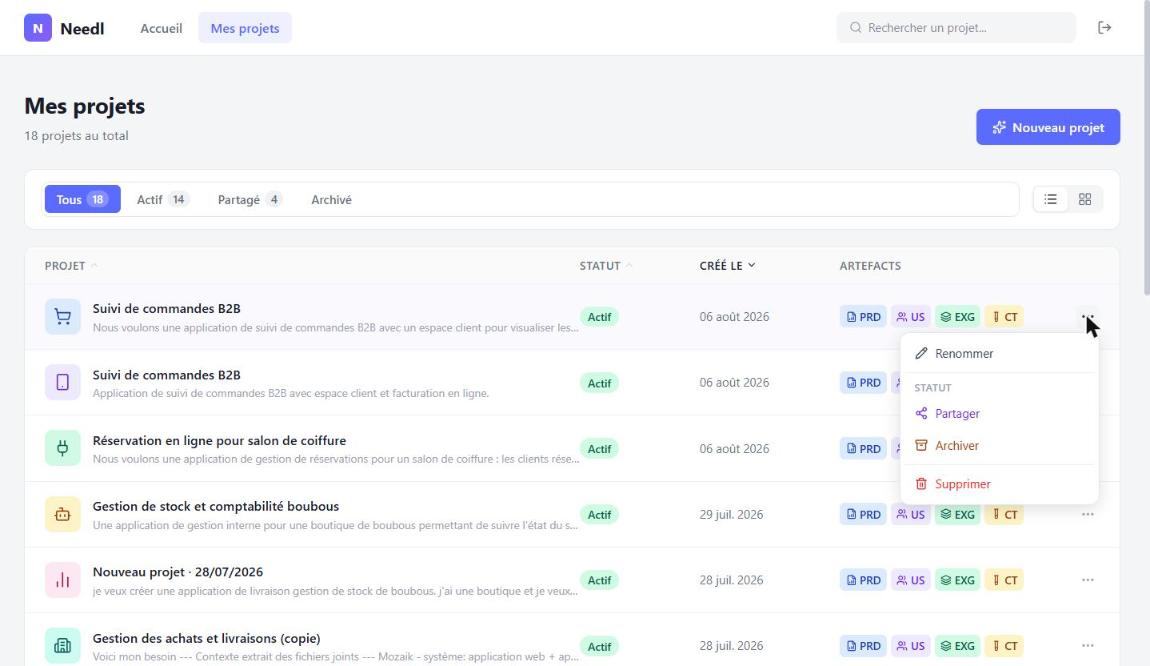Open PRD artefact of Gestion des achats et livraisons
This screenshot has height=666, width=1150.
[863, 645]
